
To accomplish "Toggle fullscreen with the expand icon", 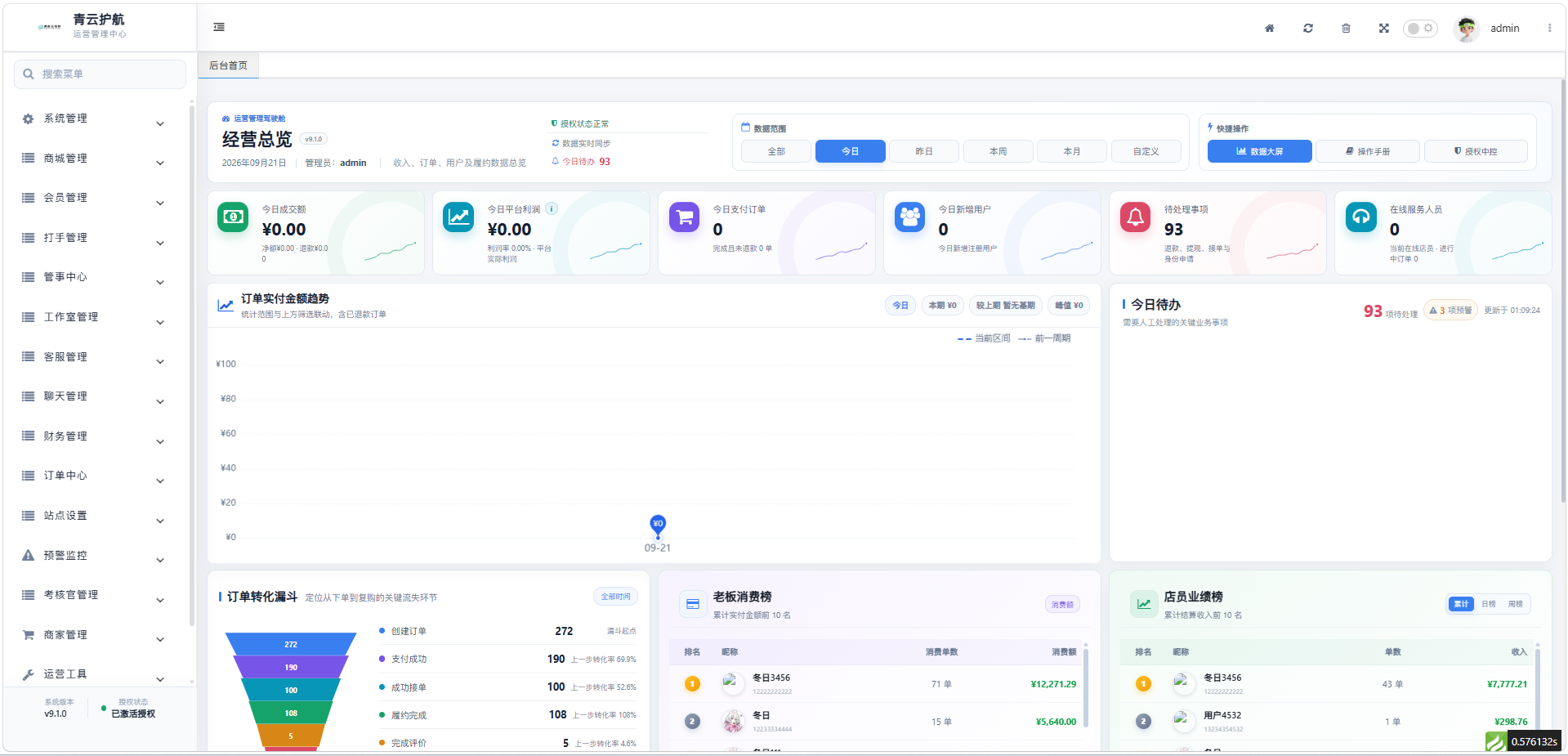I will point(1383,28).
